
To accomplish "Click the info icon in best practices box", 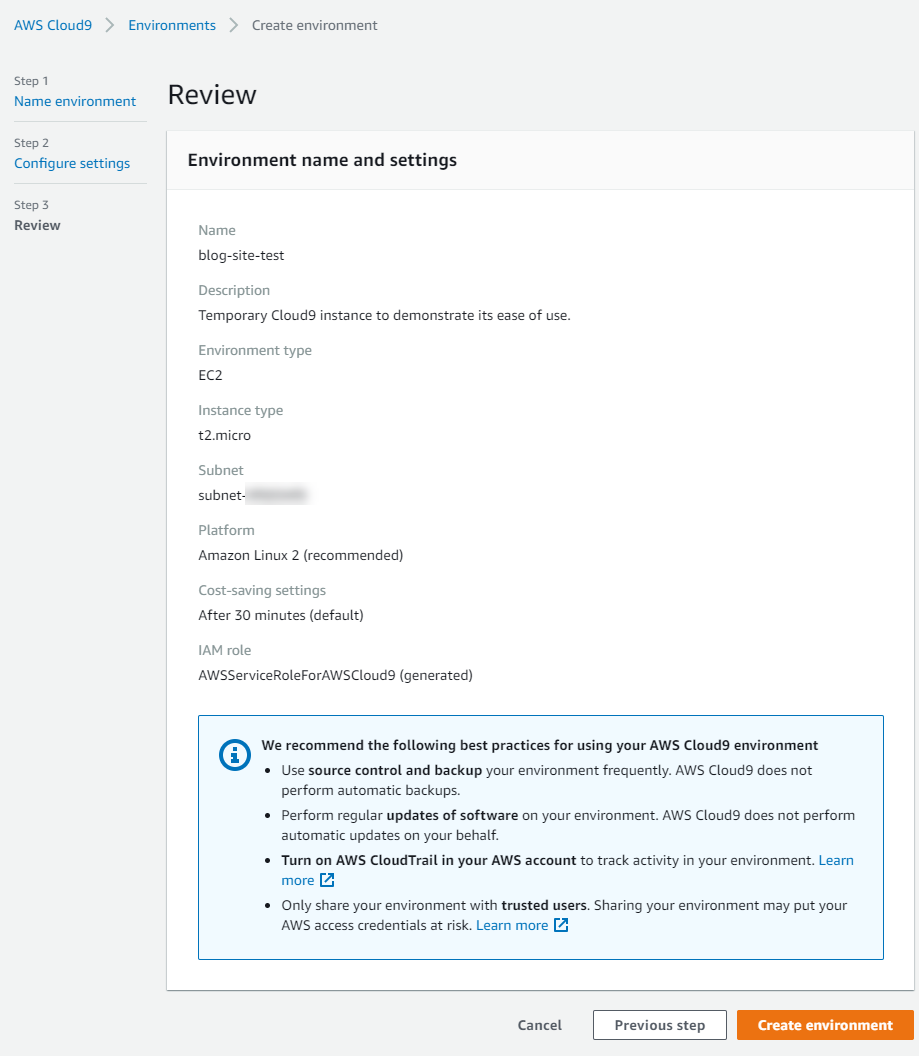I will click(234, 755).
